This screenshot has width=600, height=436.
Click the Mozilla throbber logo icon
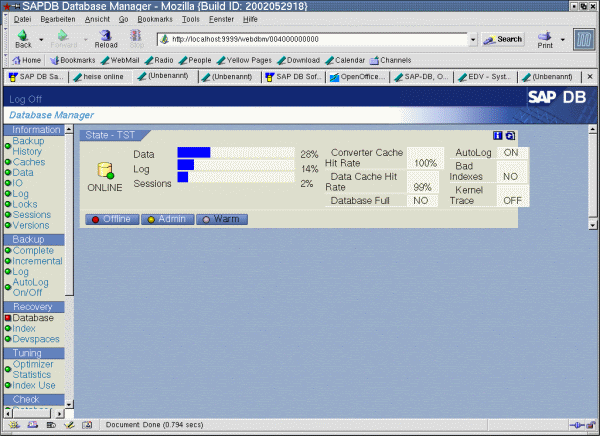point(581,39)
